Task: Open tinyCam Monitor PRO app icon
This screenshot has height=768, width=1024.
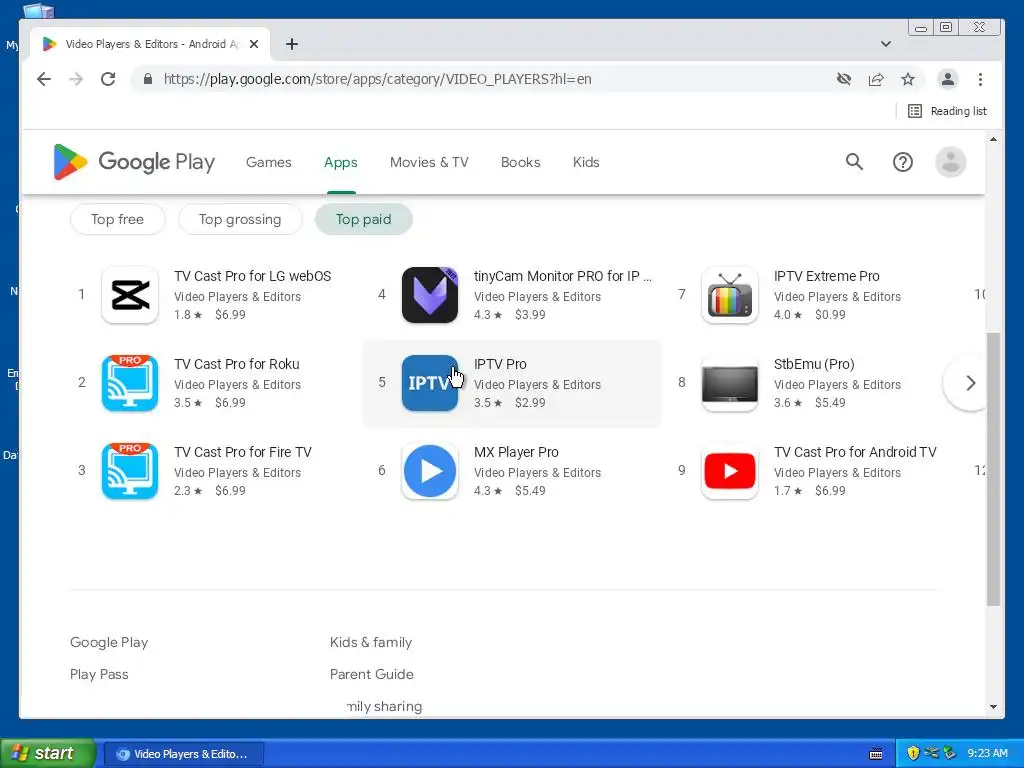Action: point(430,295)
